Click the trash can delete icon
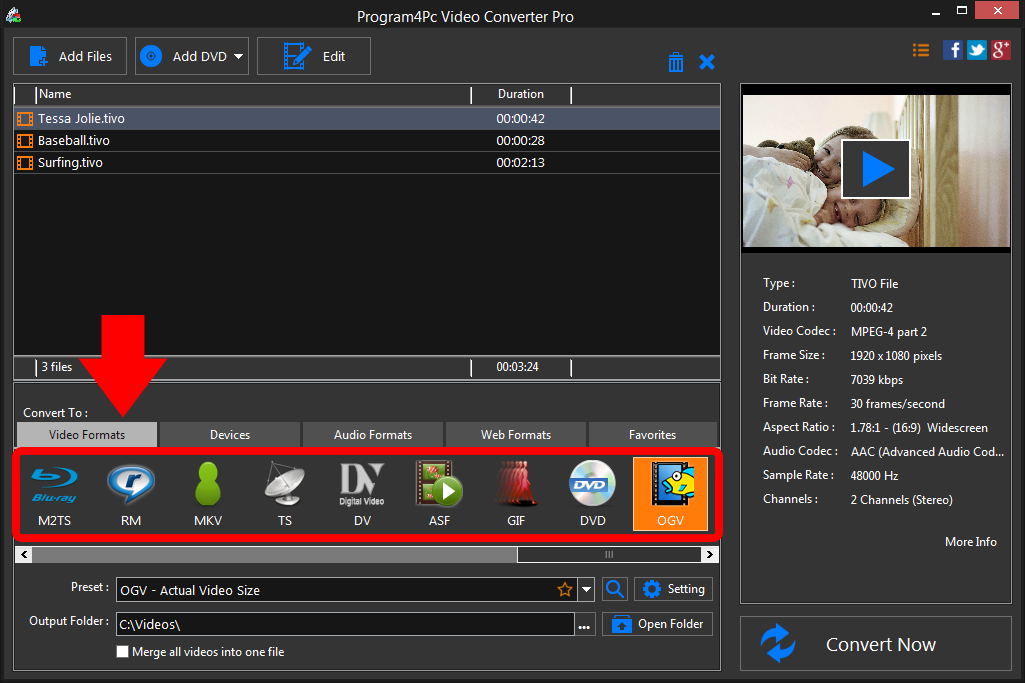This screenshot has height=683, width=1025. [676, 62]
